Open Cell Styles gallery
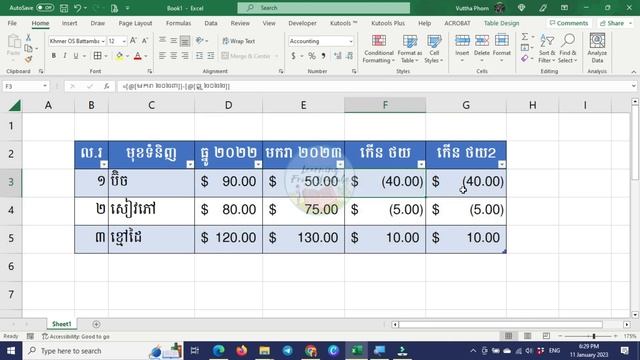The width and height of the screenshot is (640, 360). pos(434,49)
